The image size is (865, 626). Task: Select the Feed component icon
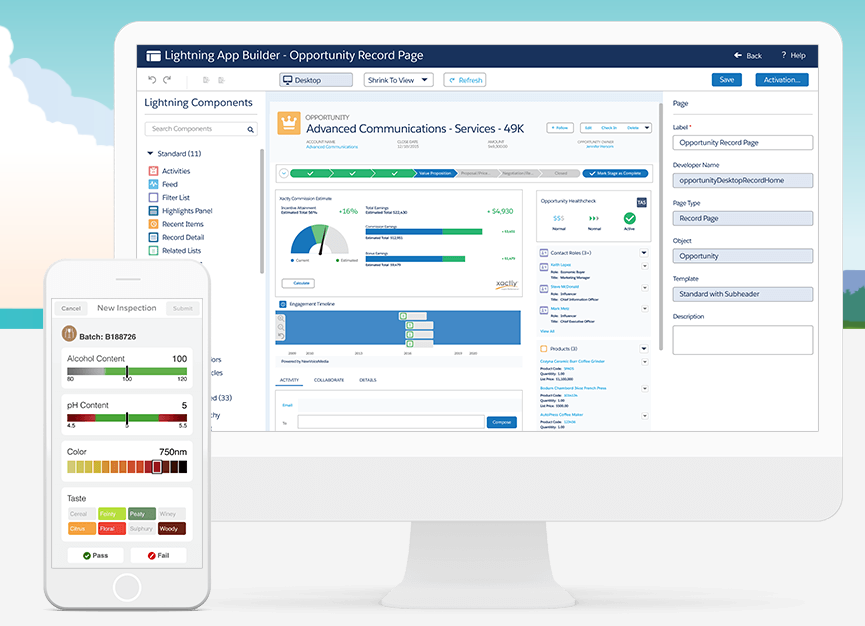153,184
